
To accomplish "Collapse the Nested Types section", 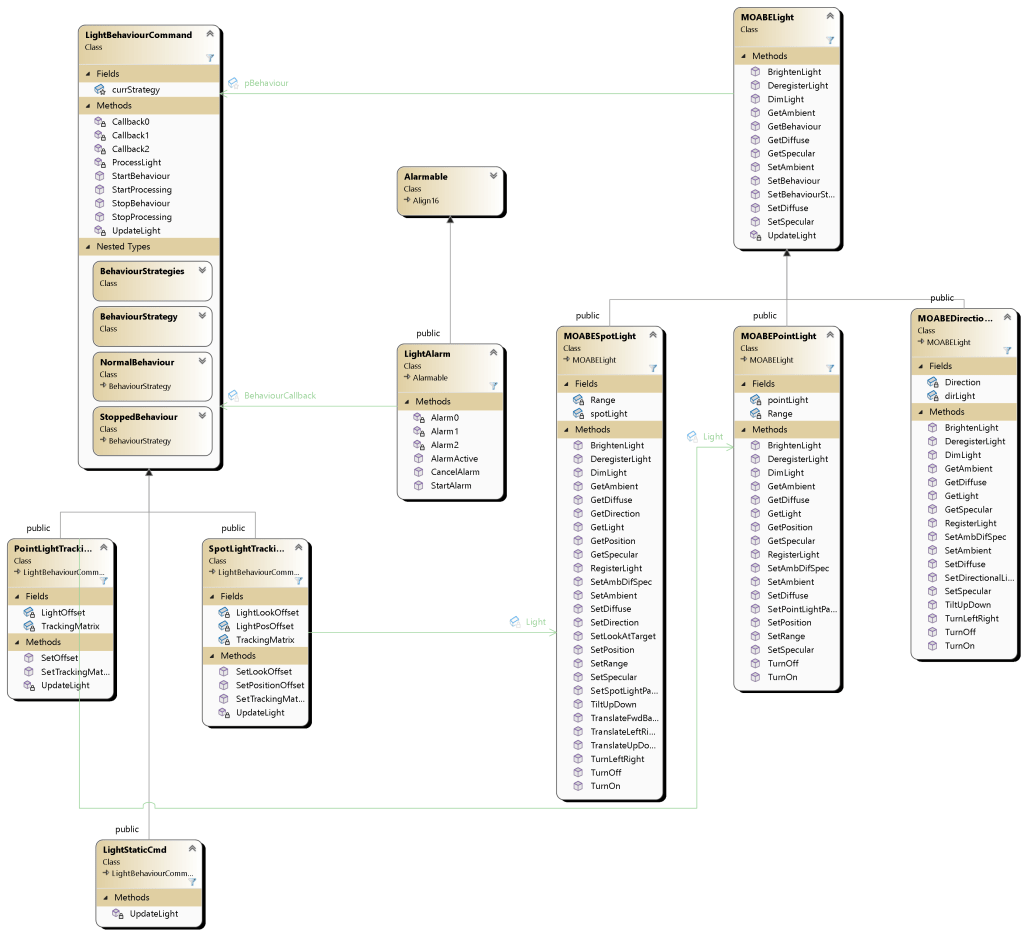I will coord(87,246).
